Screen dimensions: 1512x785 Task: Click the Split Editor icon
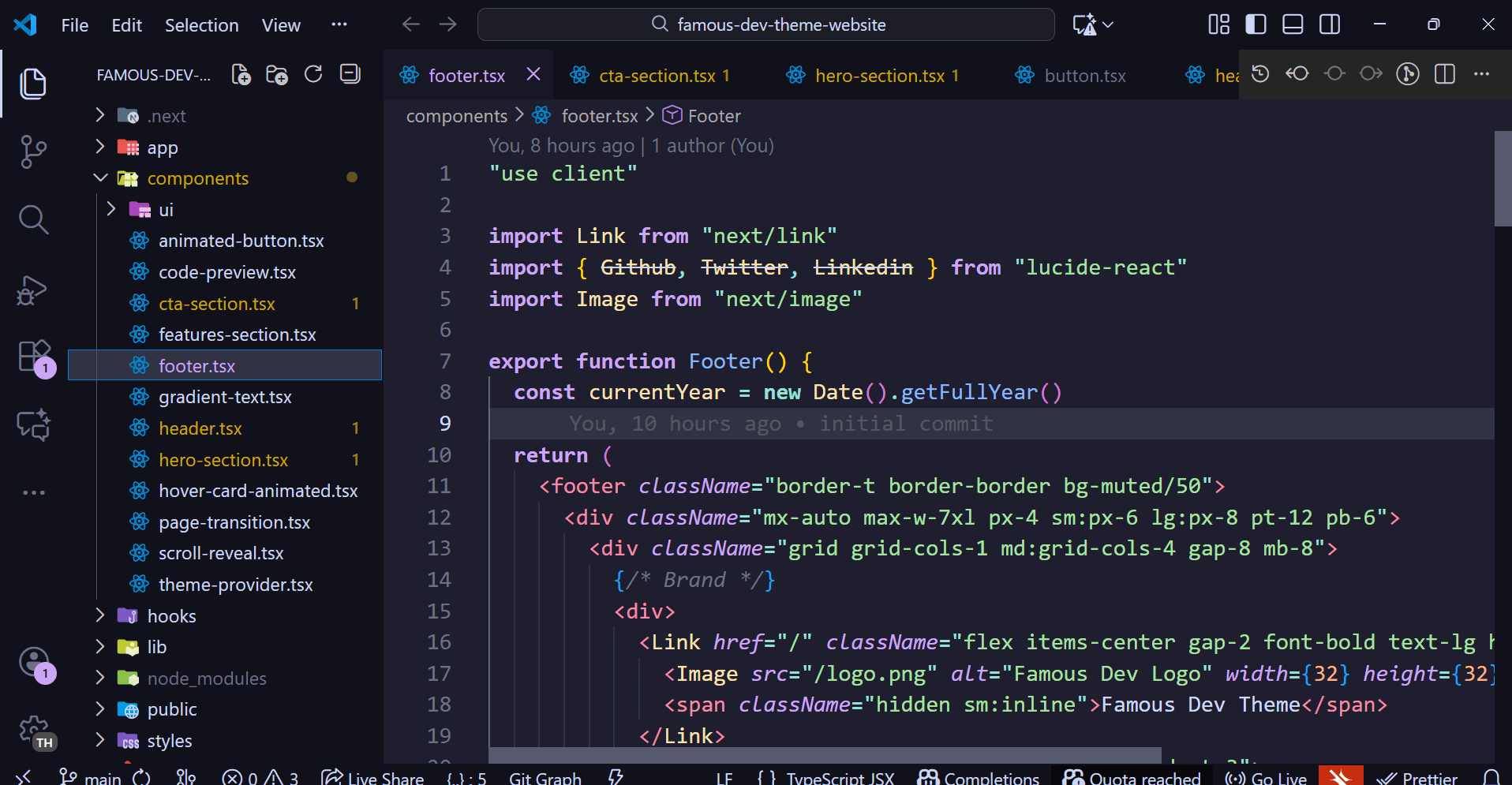(x=1445, y=73)
